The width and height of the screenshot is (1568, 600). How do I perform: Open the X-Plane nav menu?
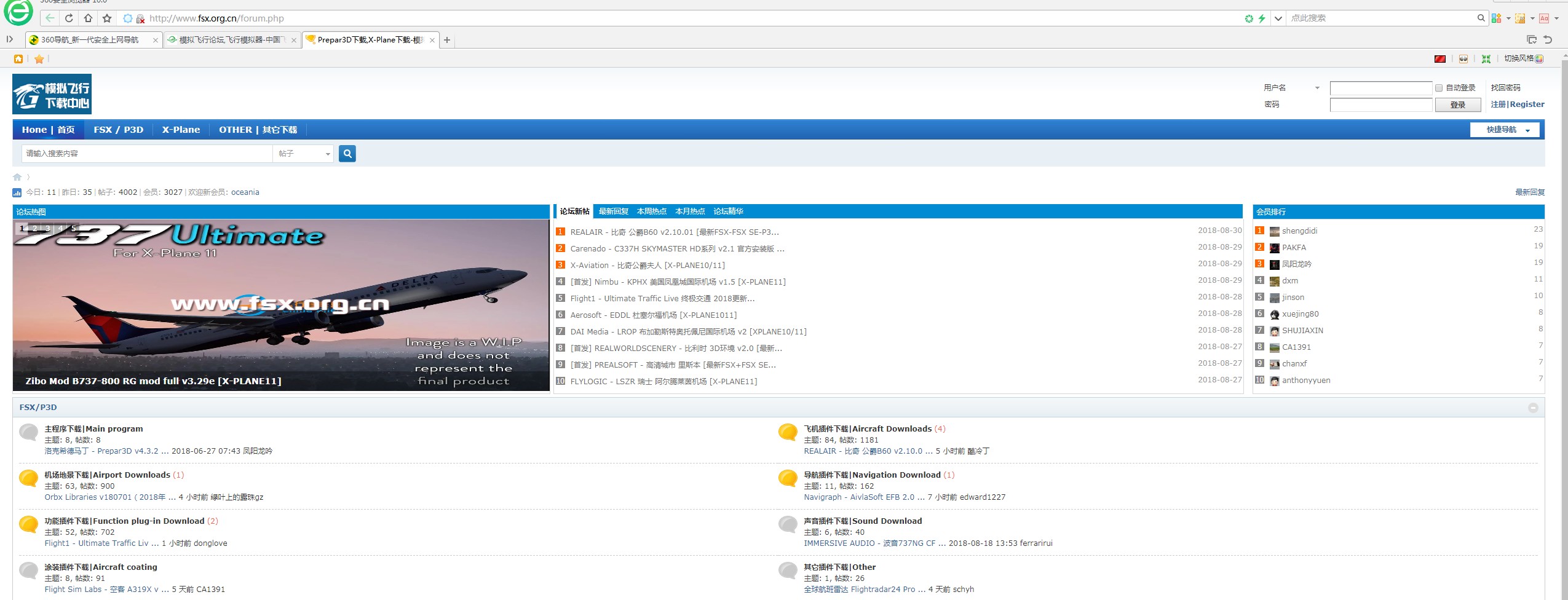coord(181,130)
